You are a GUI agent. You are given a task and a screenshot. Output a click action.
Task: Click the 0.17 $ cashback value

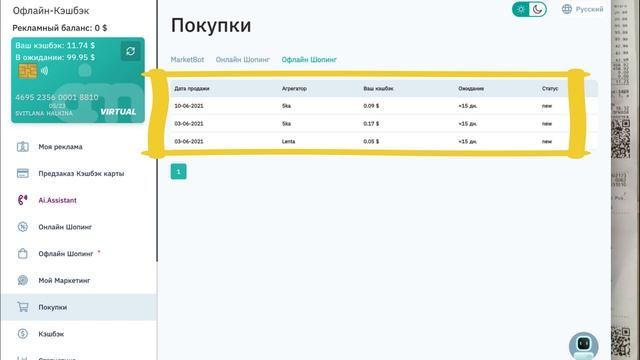pyautogui.click(x=371, y=123)
